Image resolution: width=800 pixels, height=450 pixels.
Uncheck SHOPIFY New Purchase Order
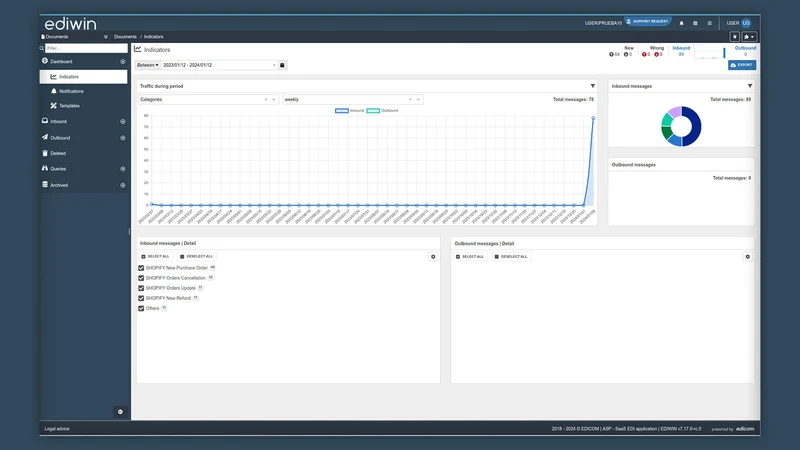point(141,268)
